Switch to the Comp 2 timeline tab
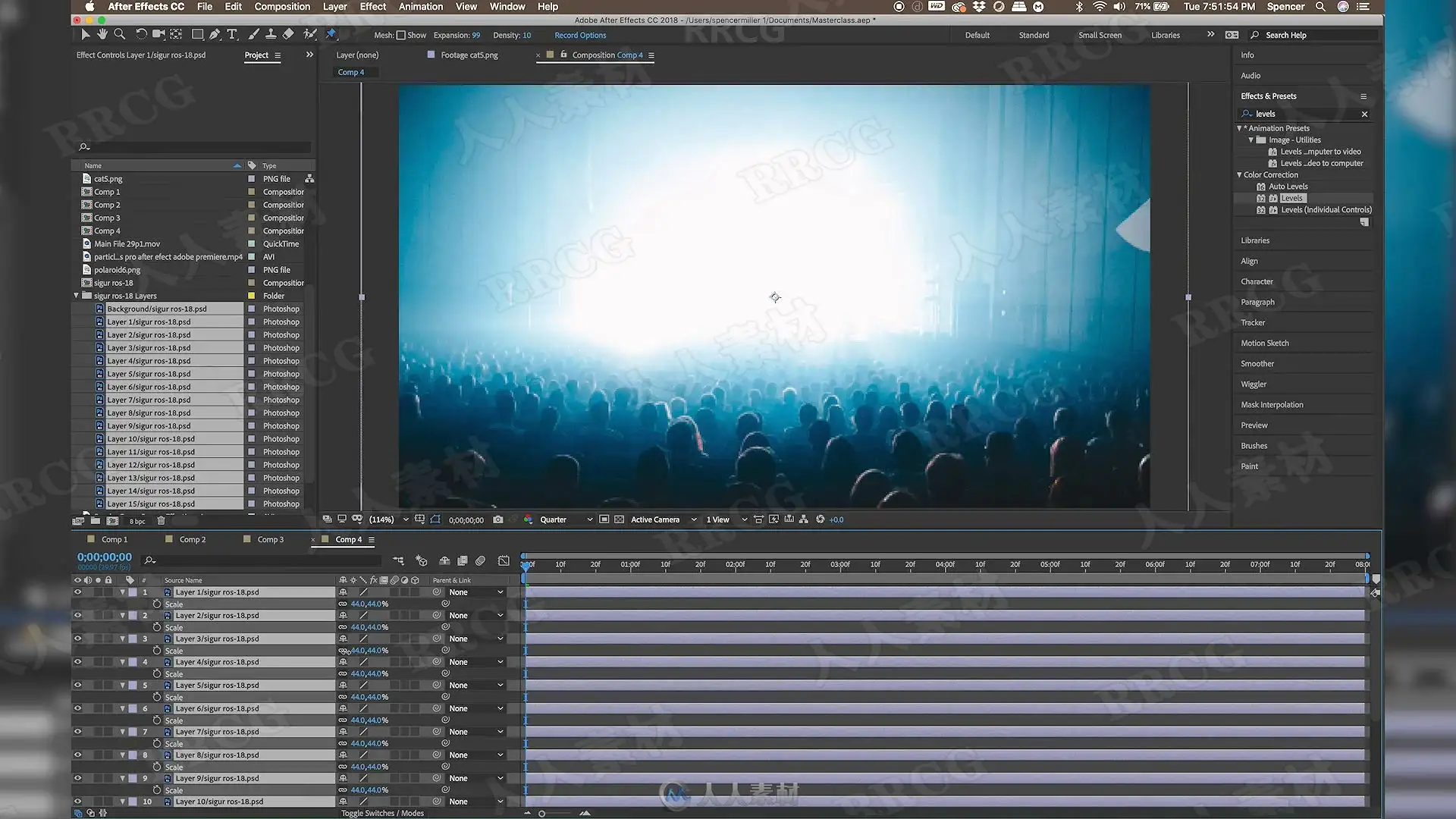Viewport: 1456px width, 819px height. click(192, 540)
